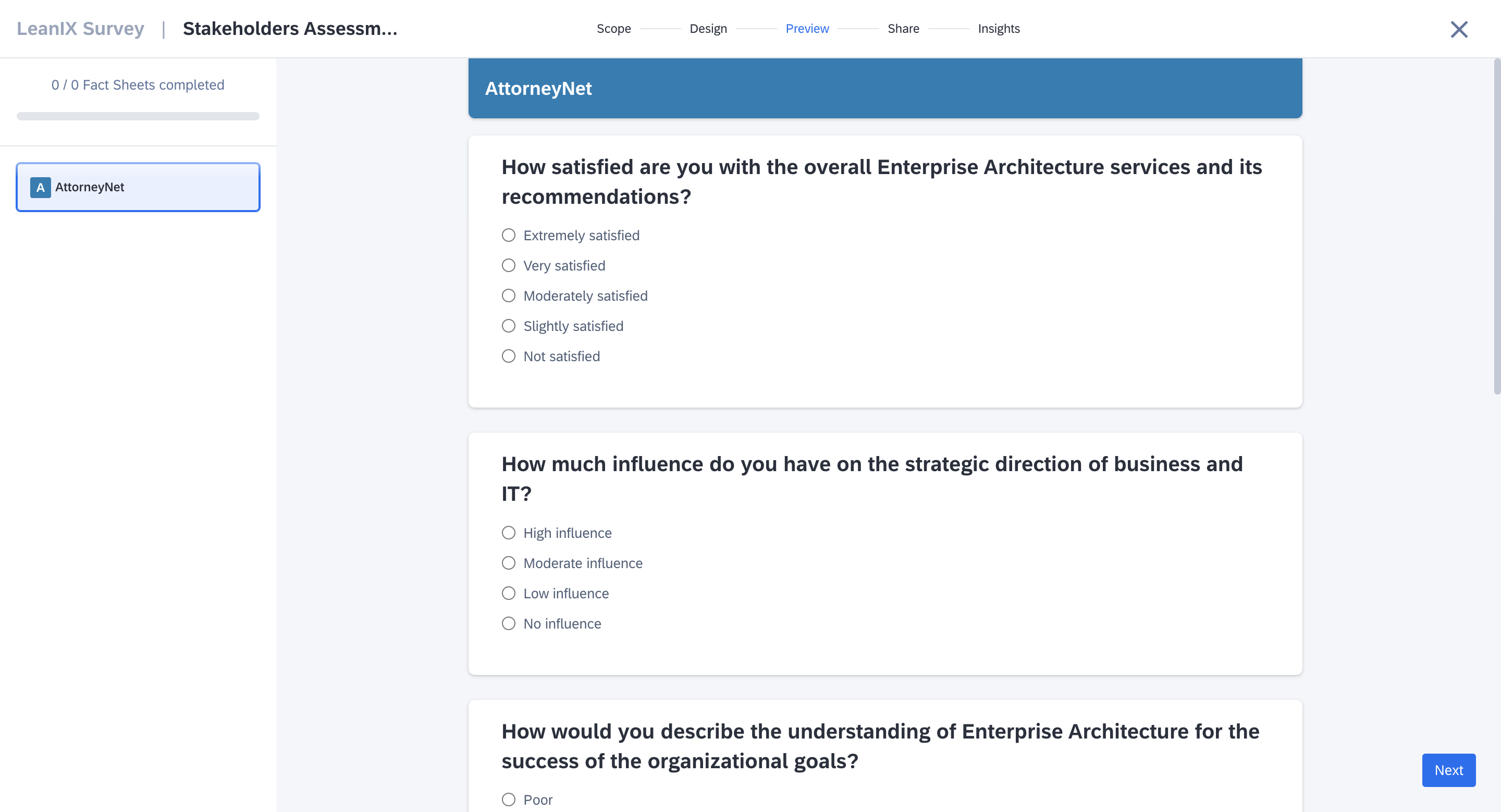Click the AttorneyNet blue header banner
Viewport: 1501px width, 812px height.
pyautogui.click(x=885, y=89)
